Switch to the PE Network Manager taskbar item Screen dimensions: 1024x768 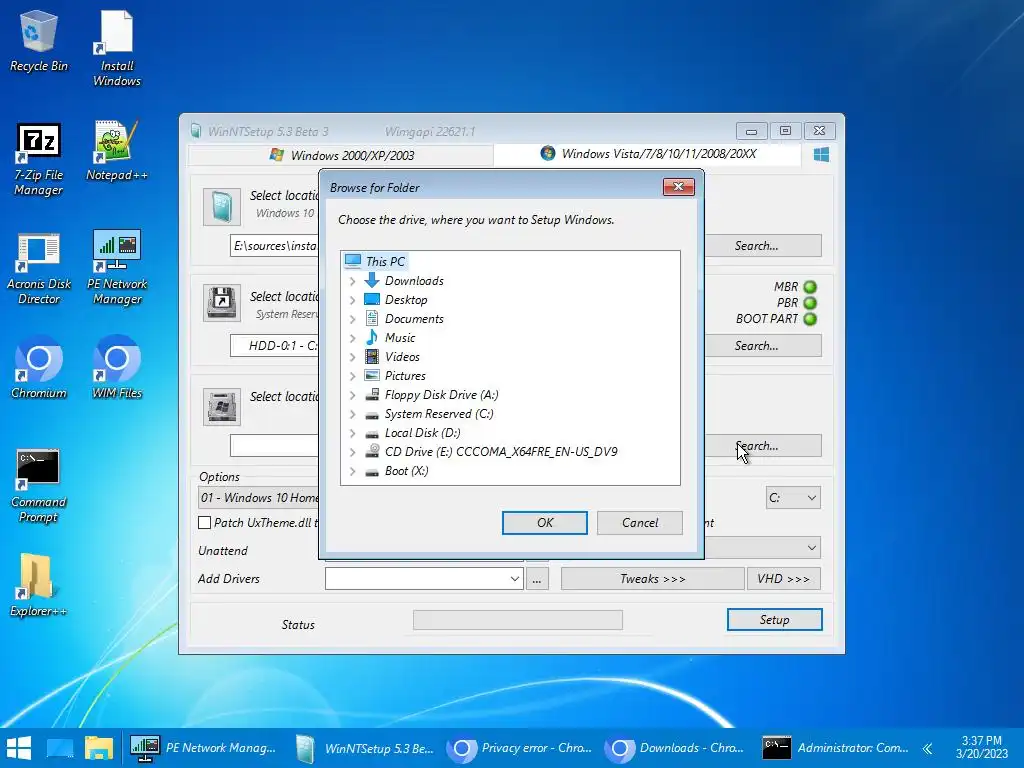[204, 748]
